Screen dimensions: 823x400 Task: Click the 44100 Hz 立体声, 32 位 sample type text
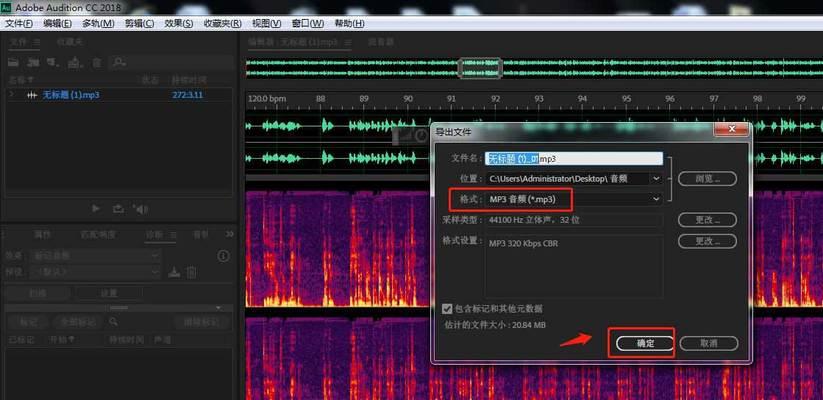point(534,220)
